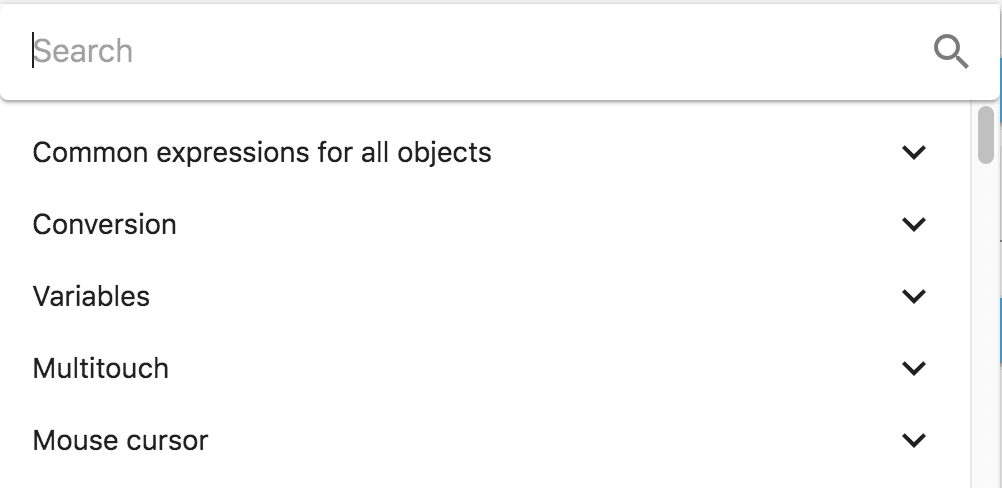Click the Multitouch category label
This screenshot has height=488, width=1002.
coord(101,369)
